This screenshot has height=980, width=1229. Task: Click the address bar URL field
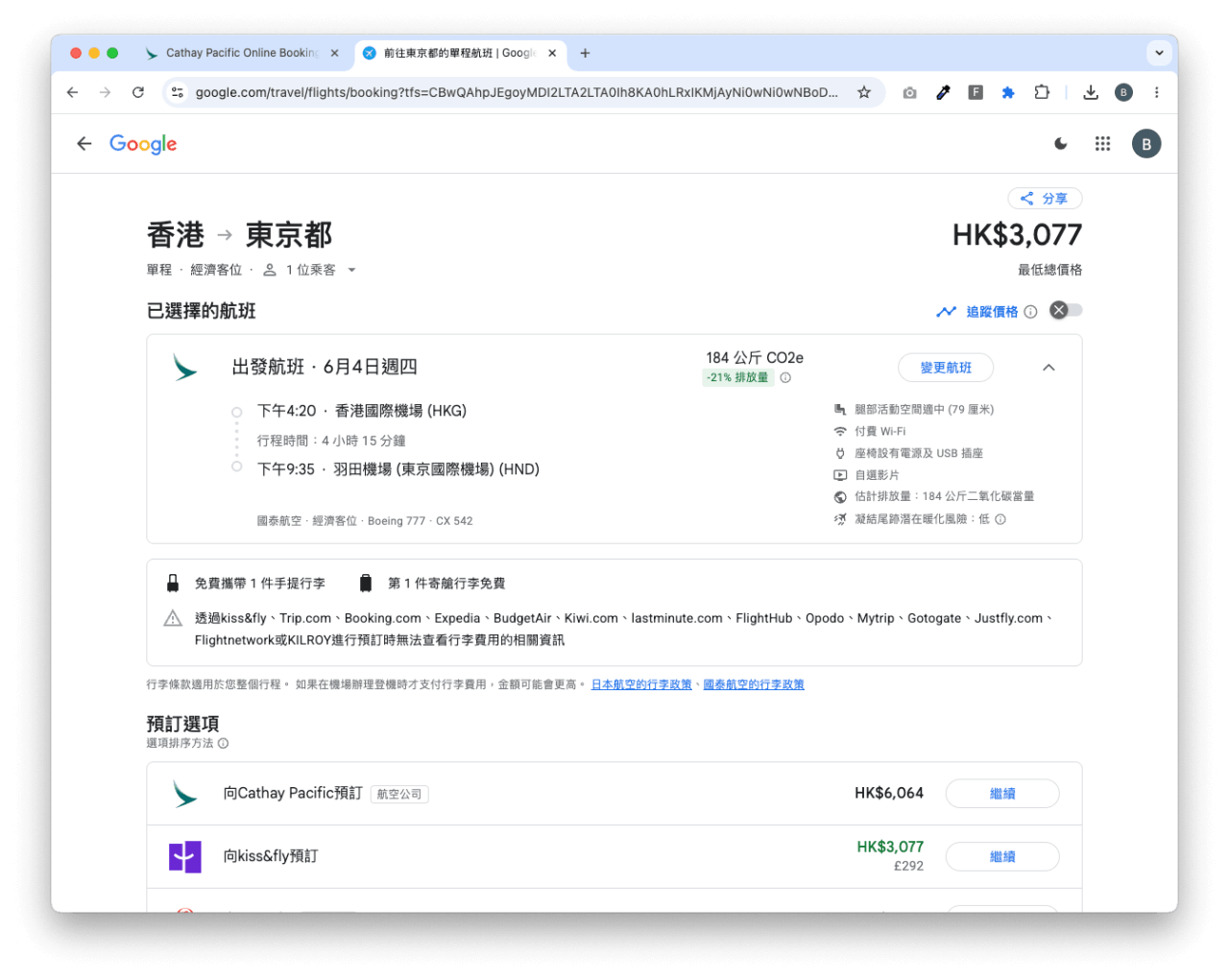pos(517,92)
